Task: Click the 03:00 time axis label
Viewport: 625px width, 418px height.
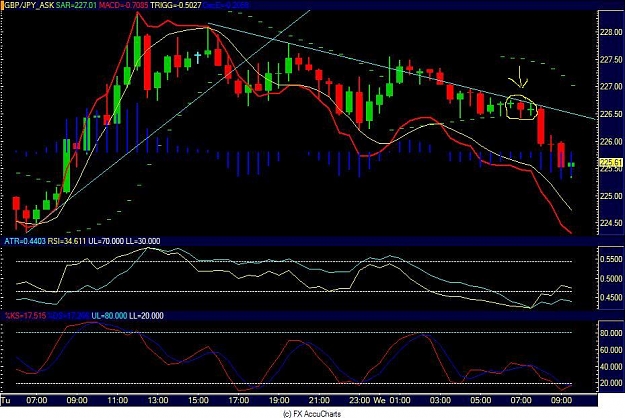Action: coord(440,400)
